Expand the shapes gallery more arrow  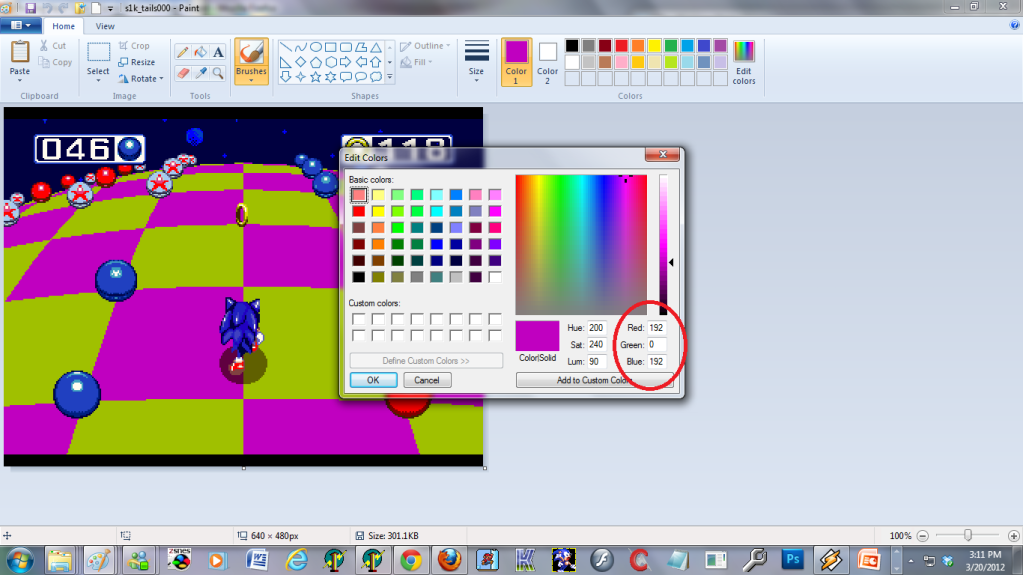click(390, 77)
